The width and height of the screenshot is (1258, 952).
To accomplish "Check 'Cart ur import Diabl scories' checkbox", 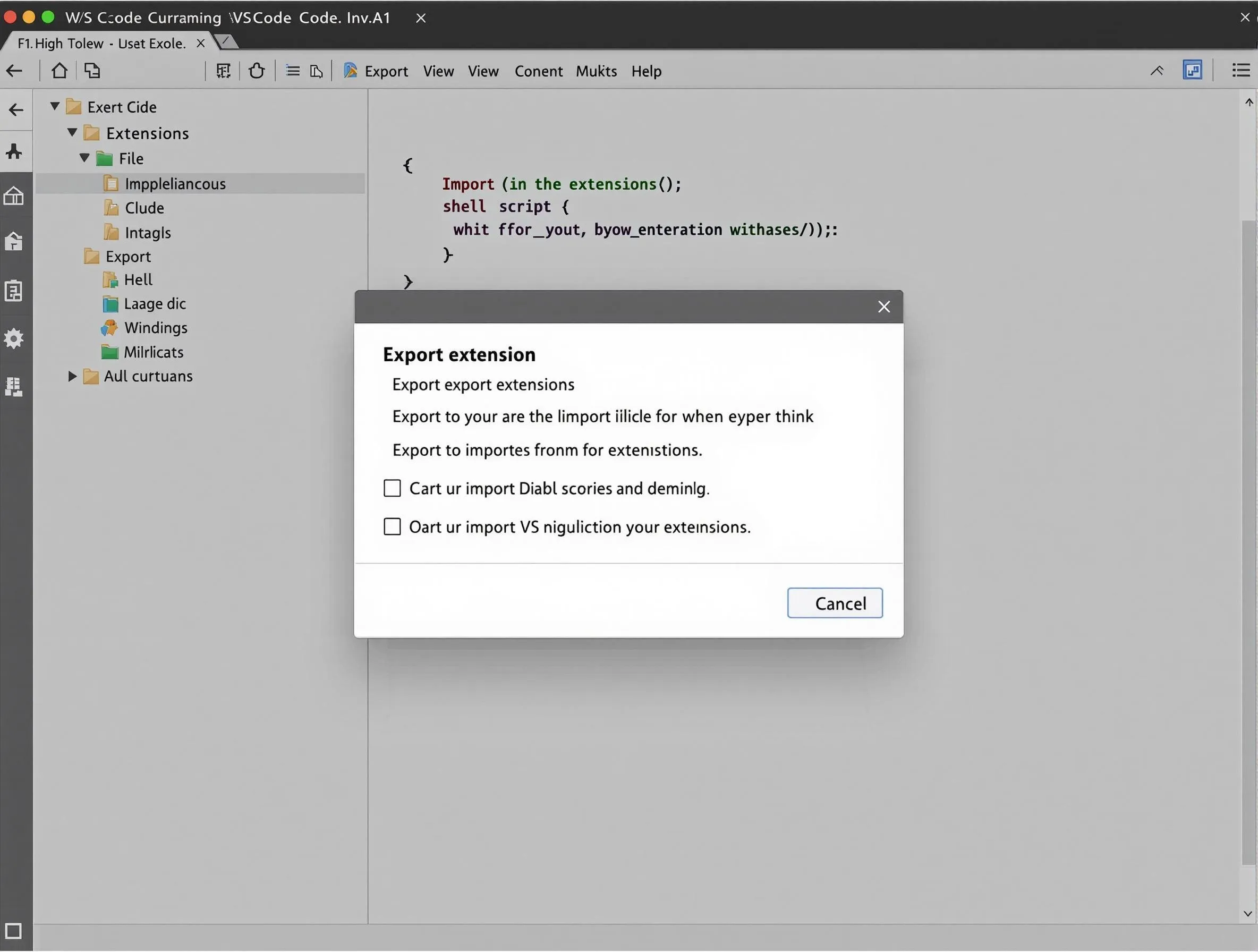I will tap(393, 489).
